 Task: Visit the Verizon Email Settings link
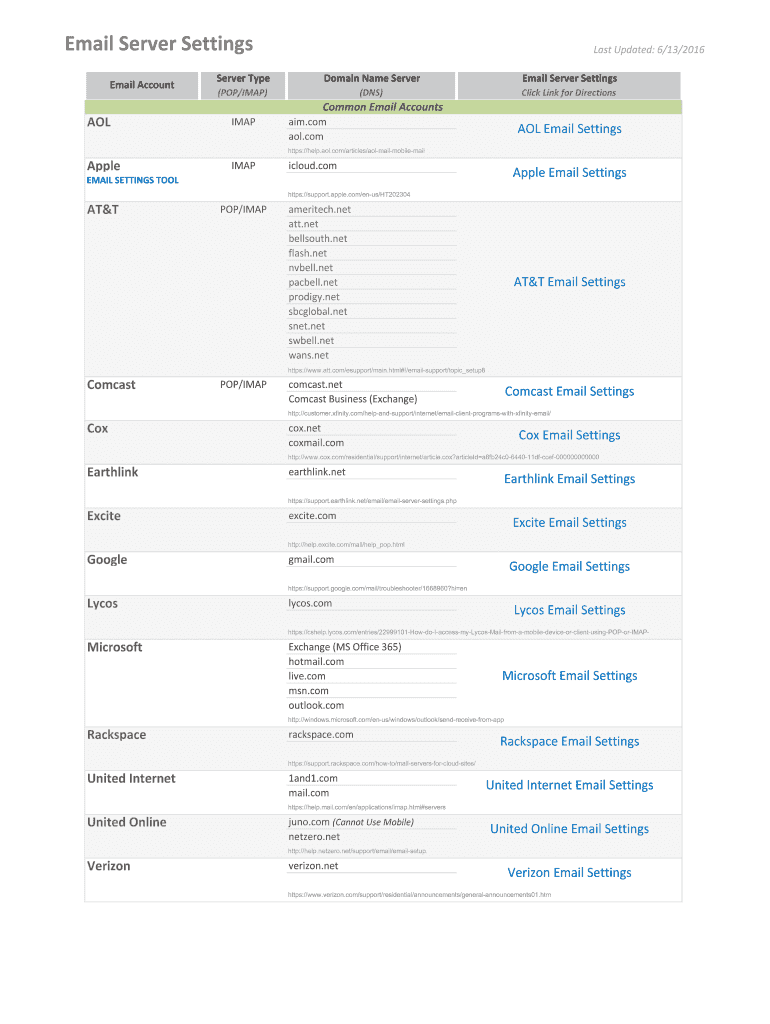569,873
